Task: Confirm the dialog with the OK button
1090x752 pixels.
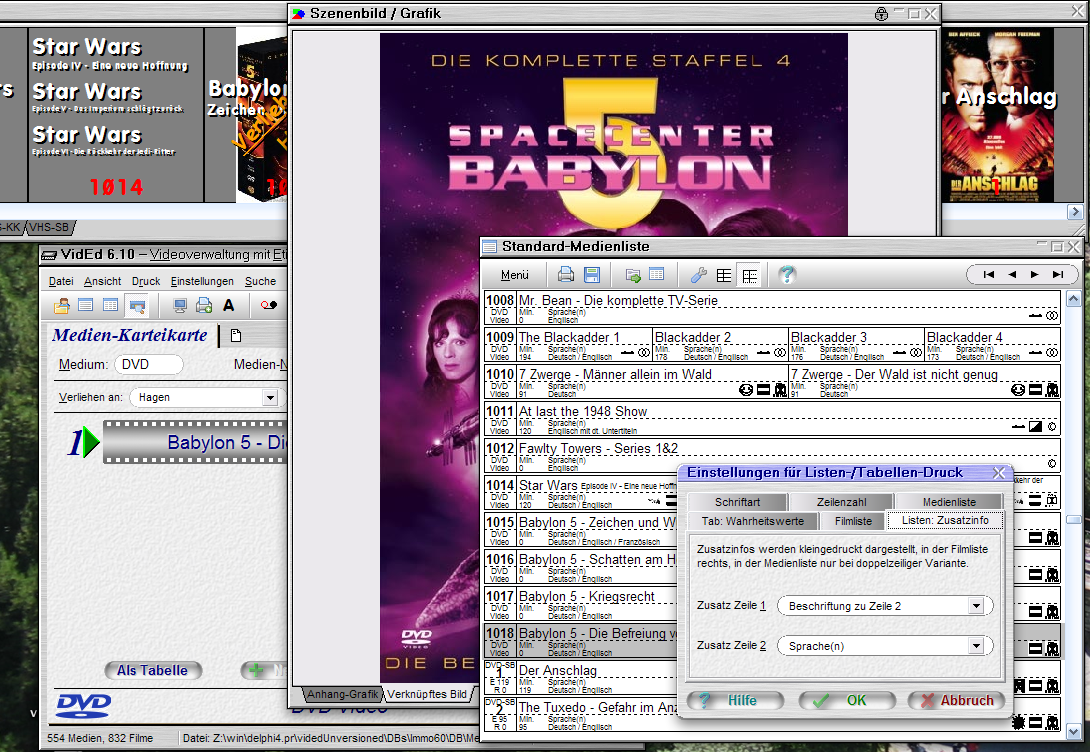Action: 847,701
